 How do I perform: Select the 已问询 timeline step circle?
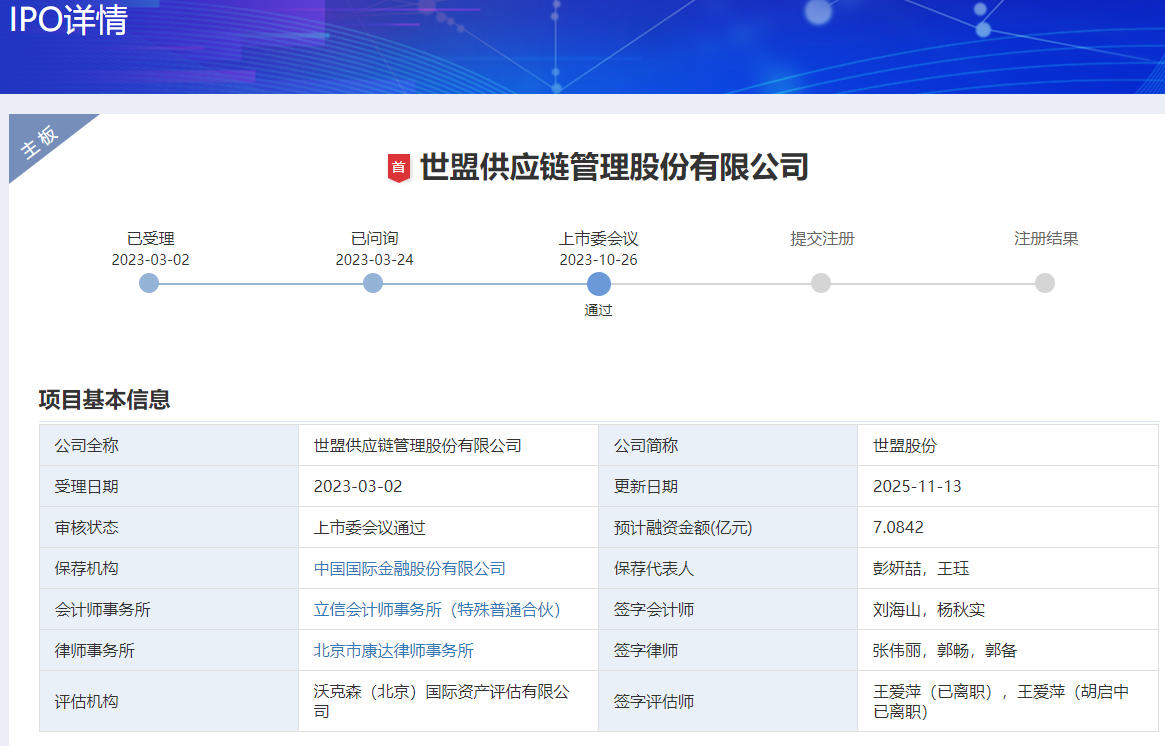373,283
